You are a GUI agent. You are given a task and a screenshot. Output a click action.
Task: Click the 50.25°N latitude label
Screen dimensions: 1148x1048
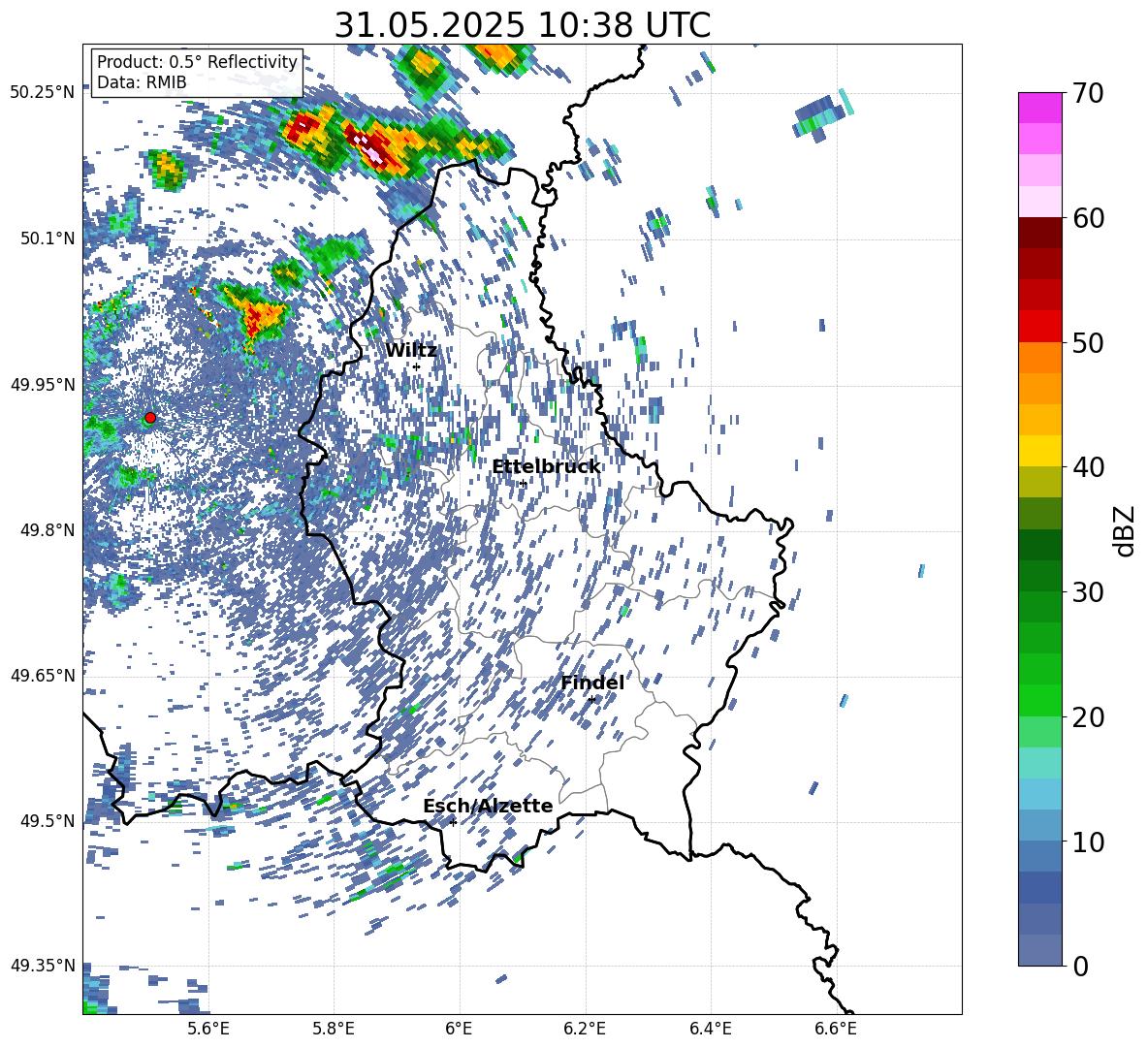coord(44,93)
